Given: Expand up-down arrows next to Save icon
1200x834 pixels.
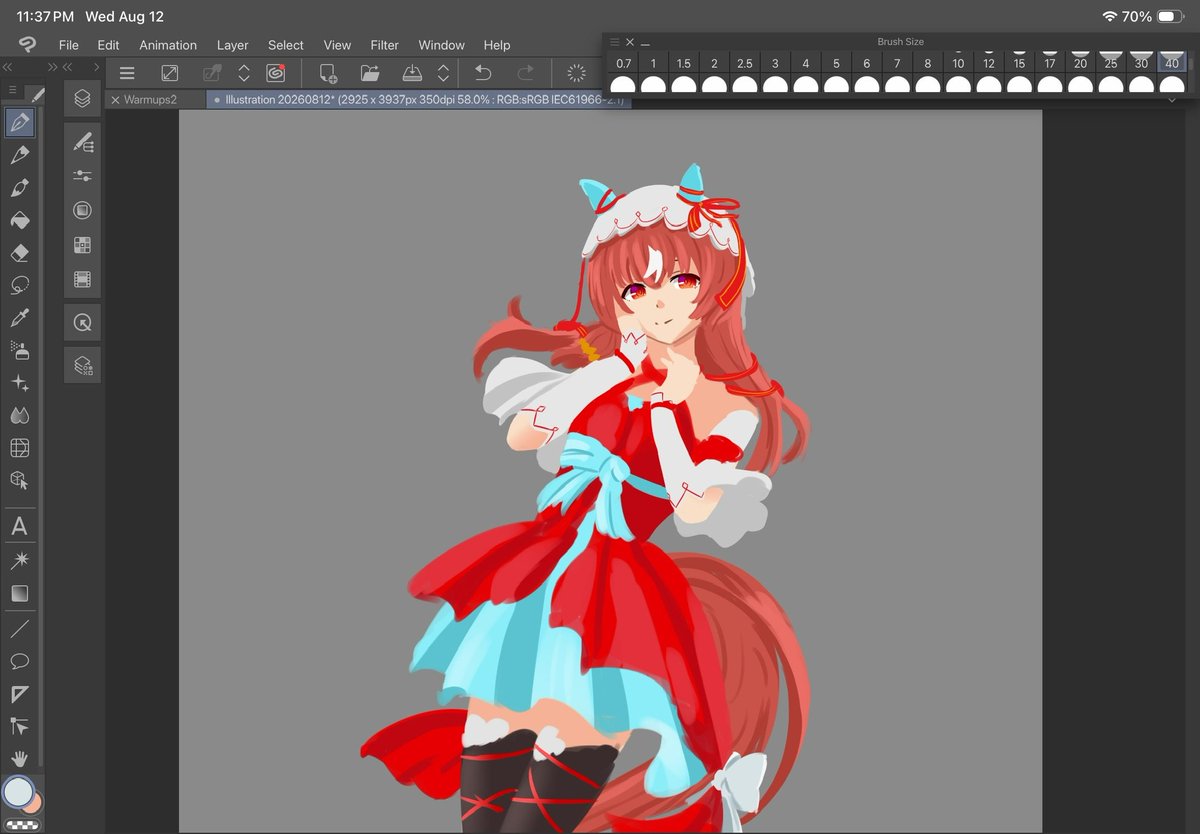Looking at the screenshot, I should [443, 73].
